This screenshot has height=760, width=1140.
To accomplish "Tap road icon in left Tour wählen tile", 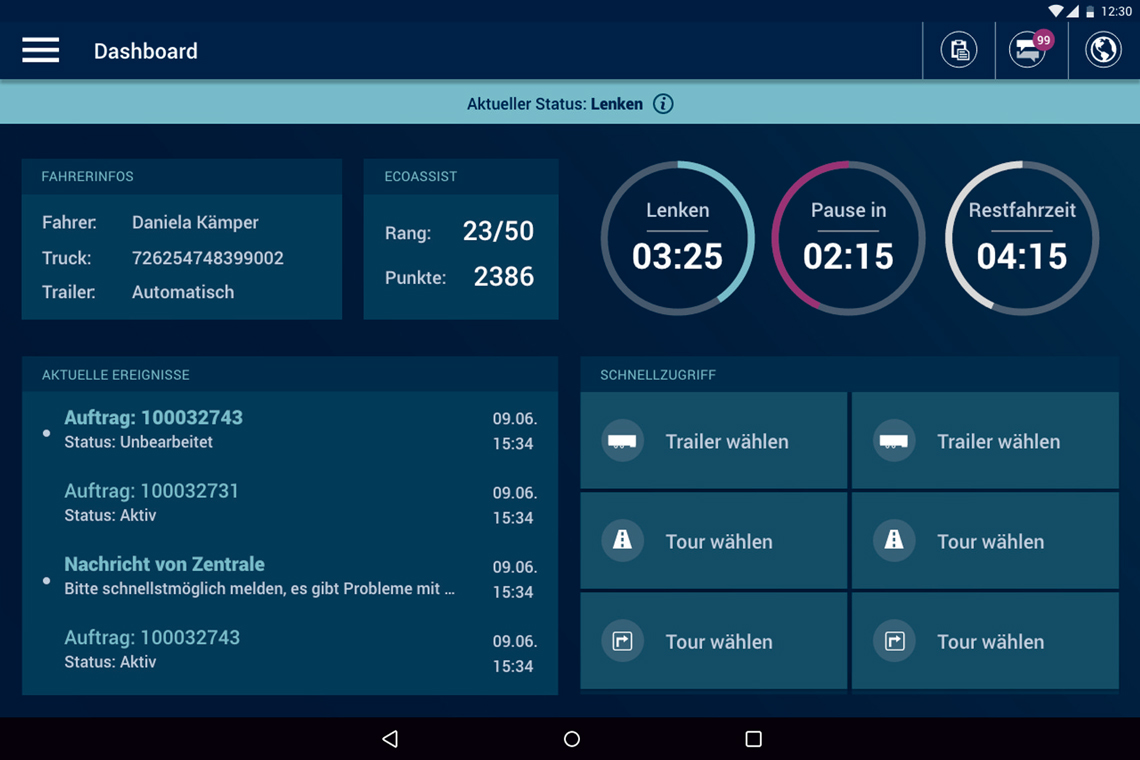I will tap(622, 540).
